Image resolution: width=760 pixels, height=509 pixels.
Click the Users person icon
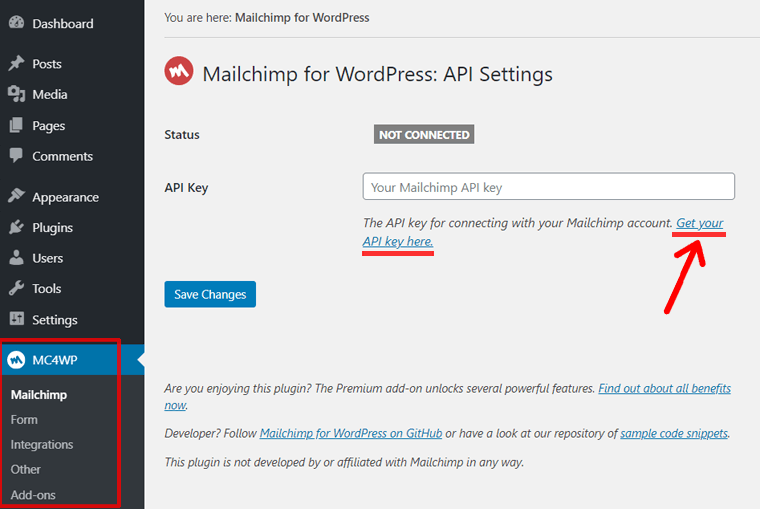click(16, 258)
